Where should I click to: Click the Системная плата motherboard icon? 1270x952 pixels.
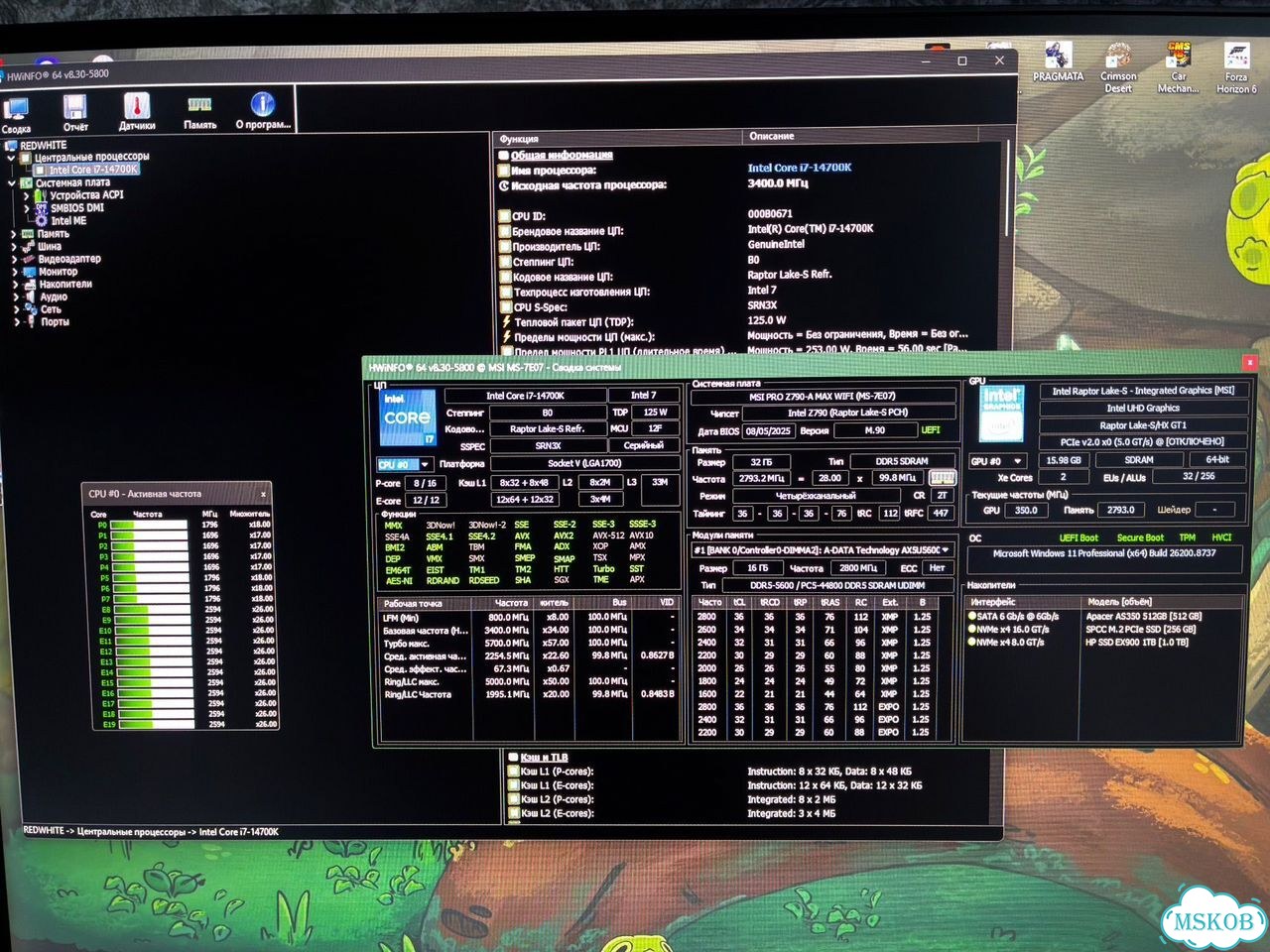pyautogui.click(x=27, y=182)
